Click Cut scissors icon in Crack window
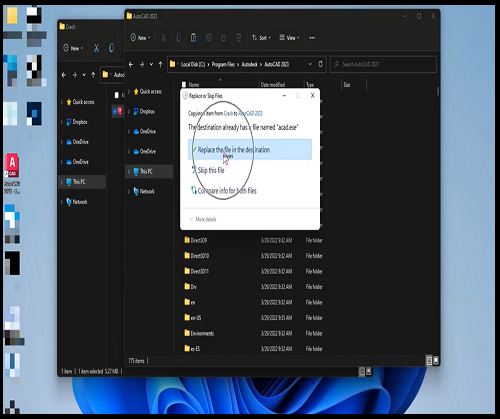 click(x=96, y=48)
